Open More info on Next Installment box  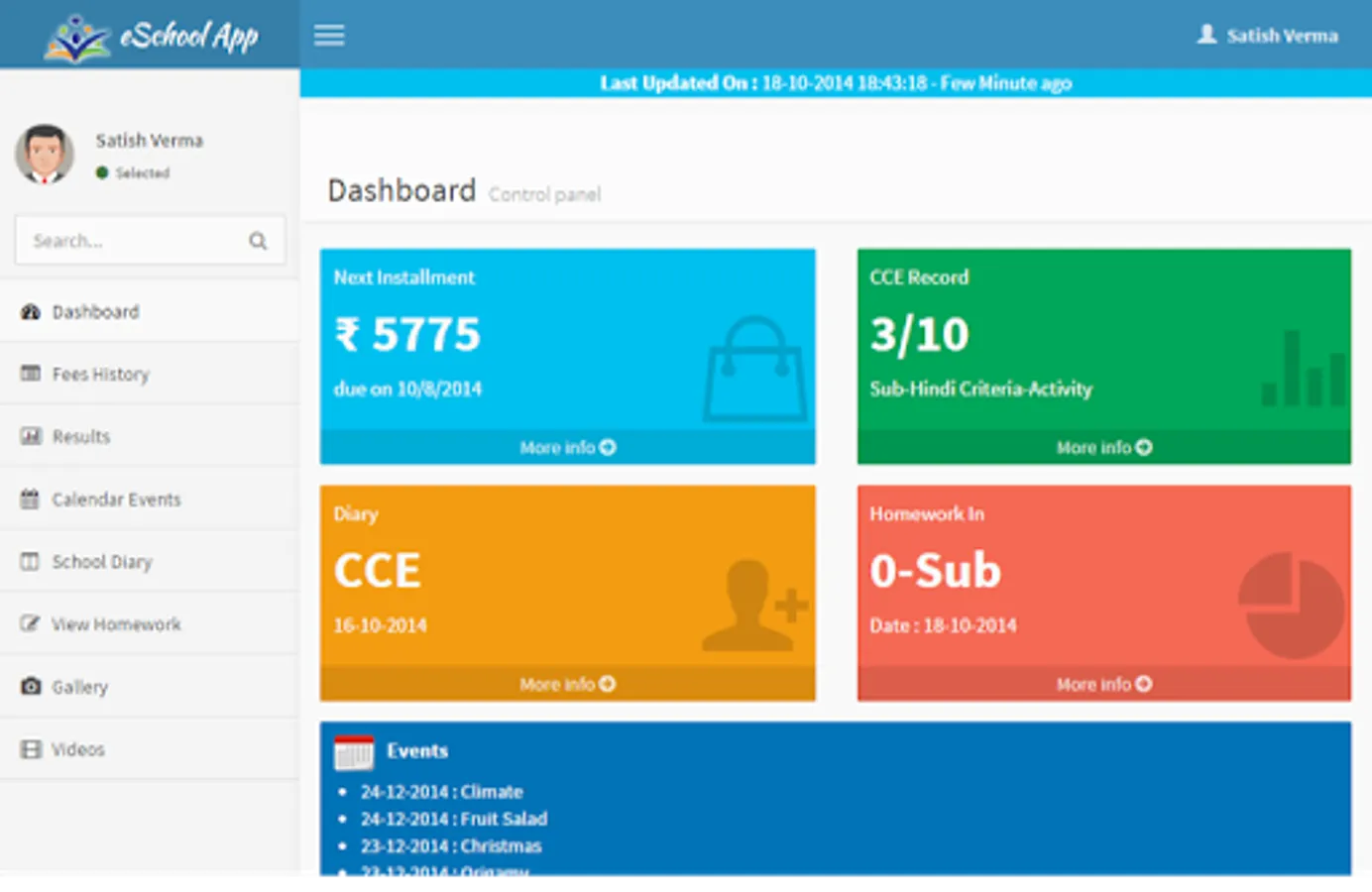pyautogui.click(x=567, y=447)
